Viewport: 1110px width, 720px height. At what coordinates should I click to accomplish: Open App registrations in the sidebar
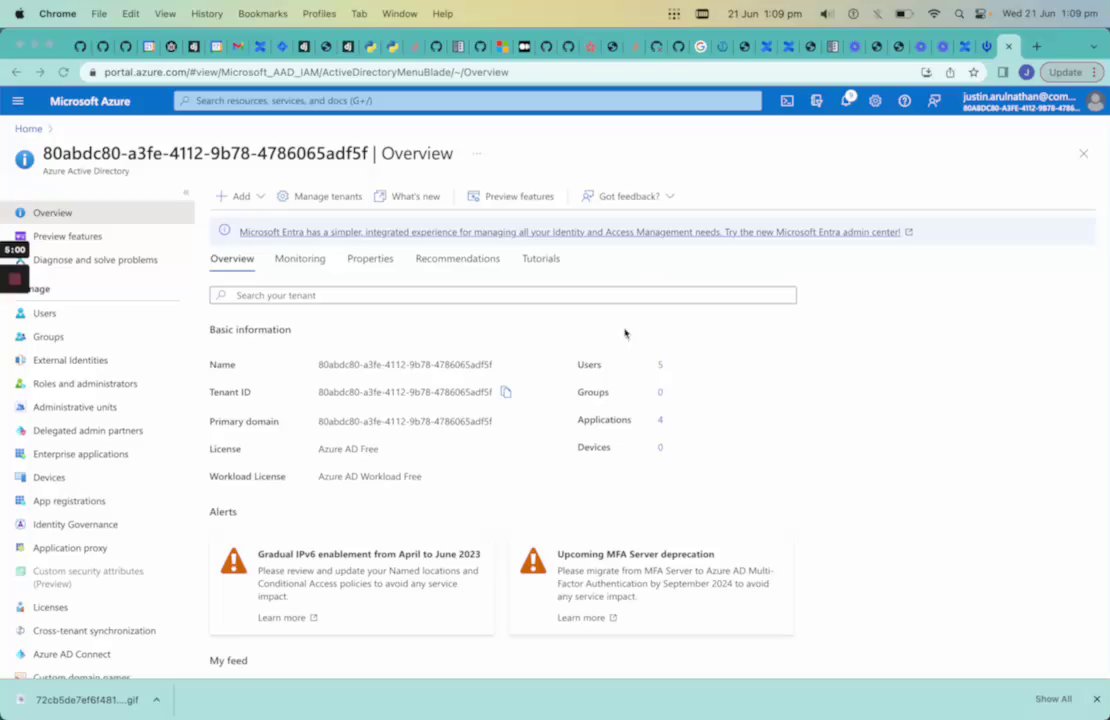click(69, 501)
